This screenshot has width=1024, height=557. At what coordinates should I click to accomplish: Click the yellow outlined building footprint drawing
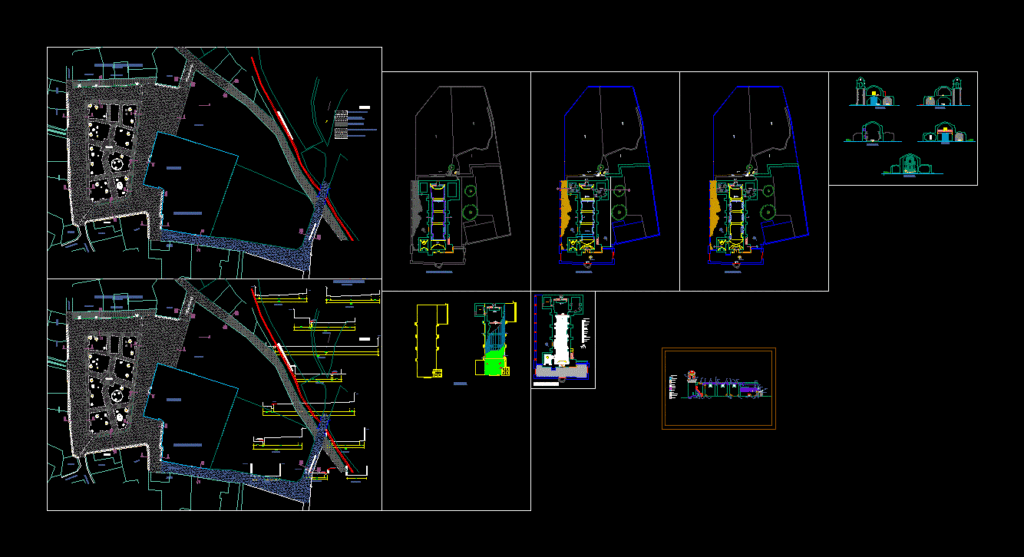tap(432, 340)
